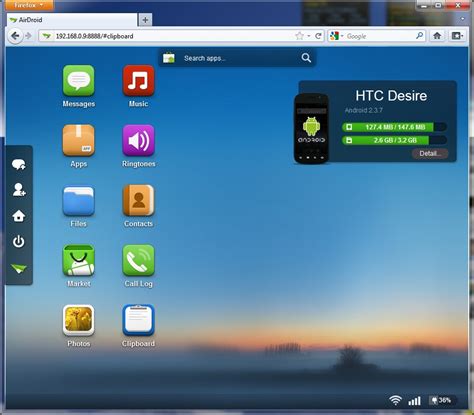Open the Clipboard icon

tap(138, 320)
